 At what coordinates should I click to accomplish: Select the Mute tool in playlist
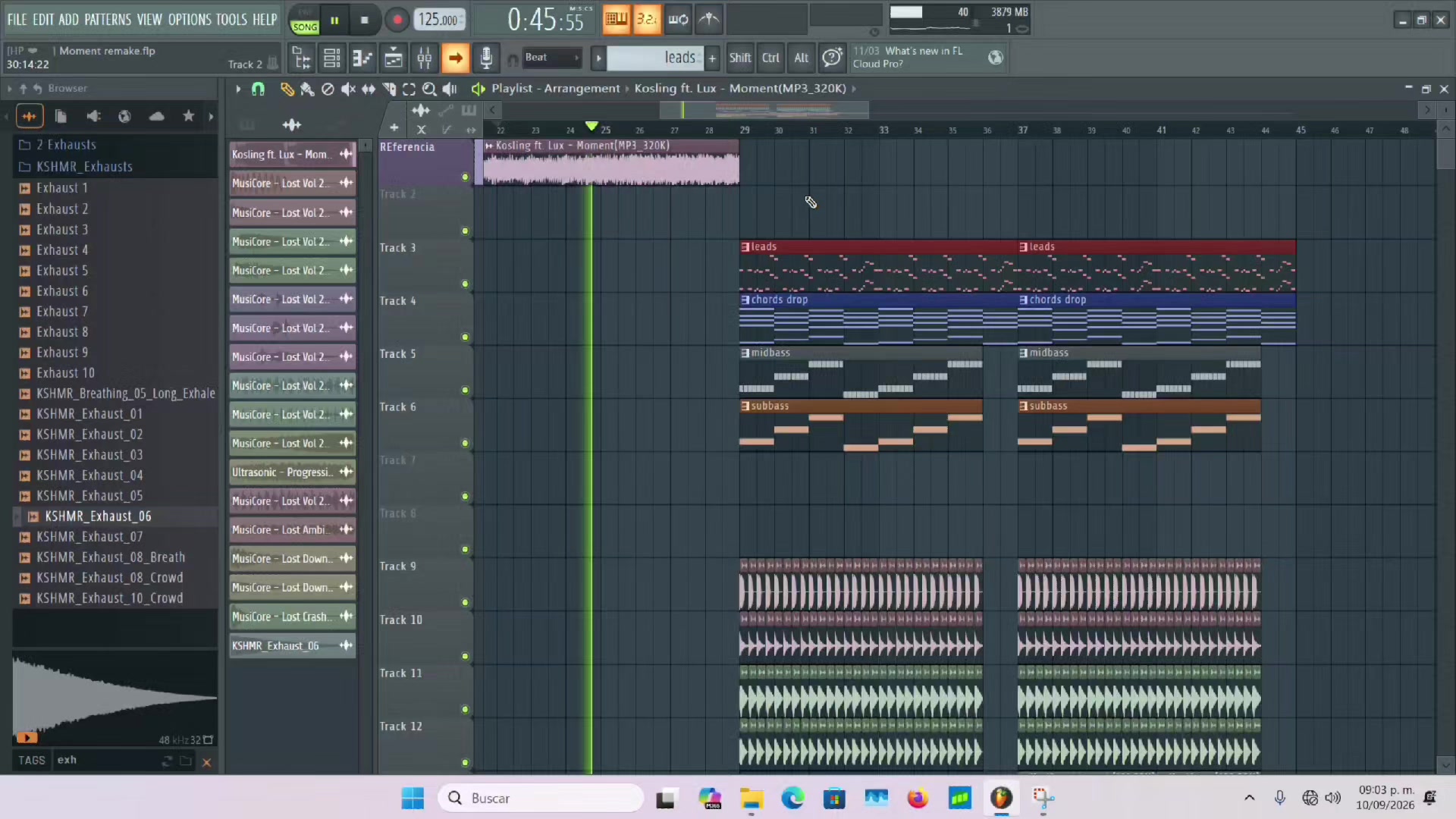pyautogui.click(x=348, y=89)
